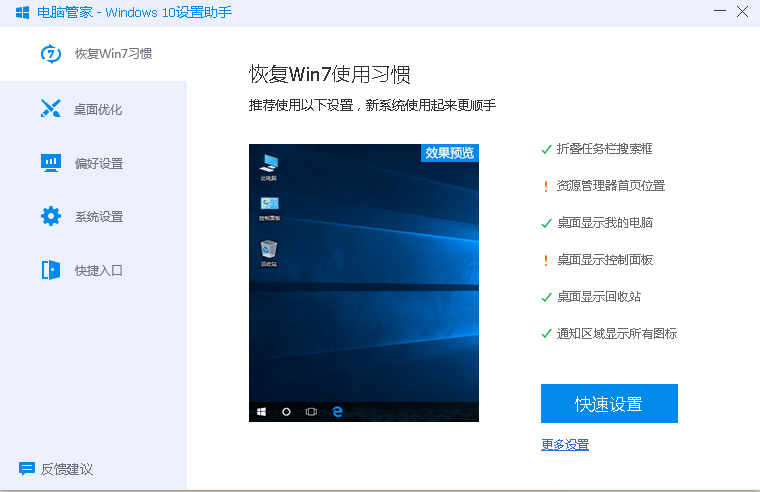Click the Windows logo in title bar

coord(22,13)
